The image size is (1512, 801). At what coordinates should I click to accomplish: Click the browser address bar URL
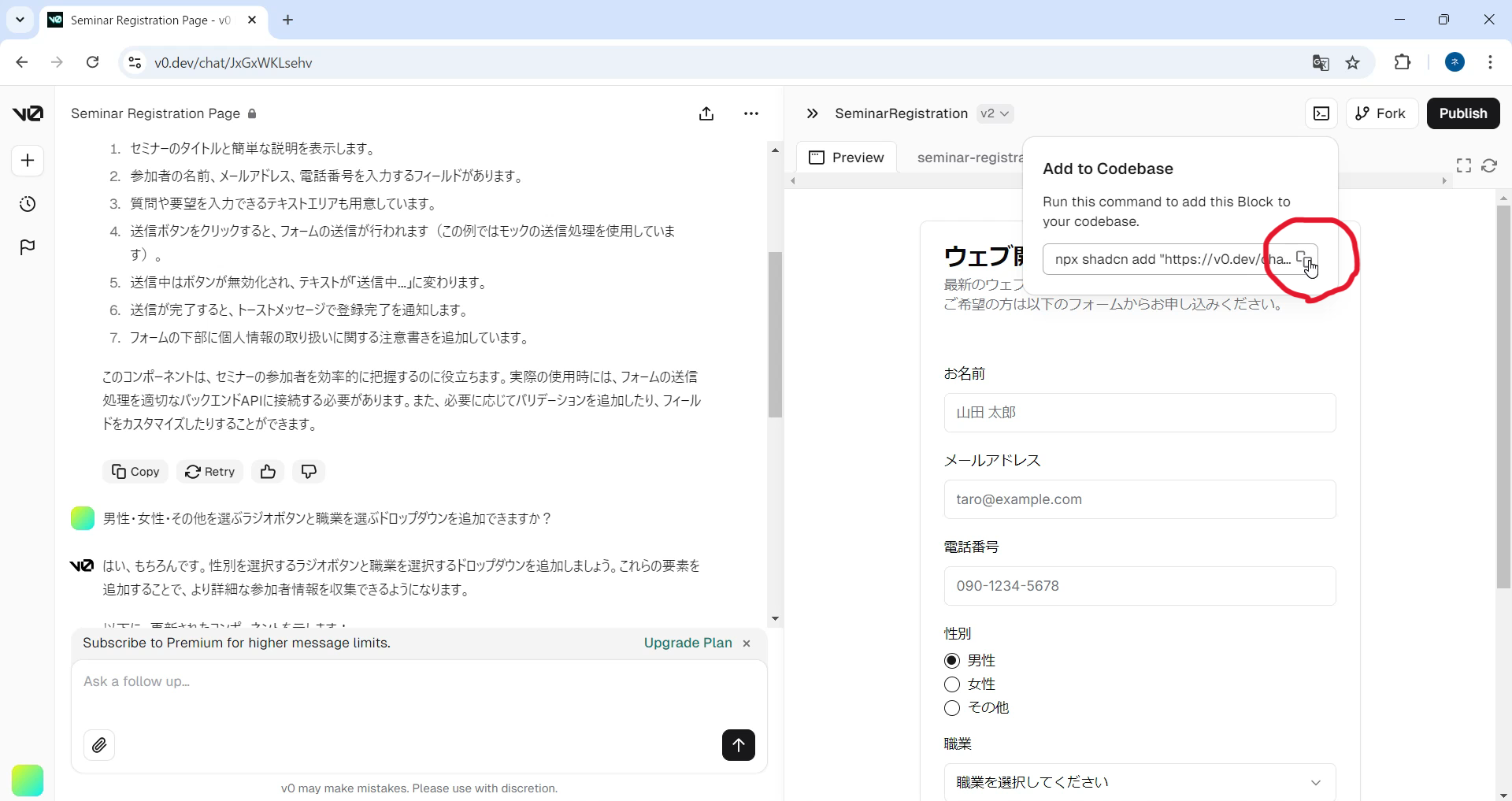pos(233,63)
